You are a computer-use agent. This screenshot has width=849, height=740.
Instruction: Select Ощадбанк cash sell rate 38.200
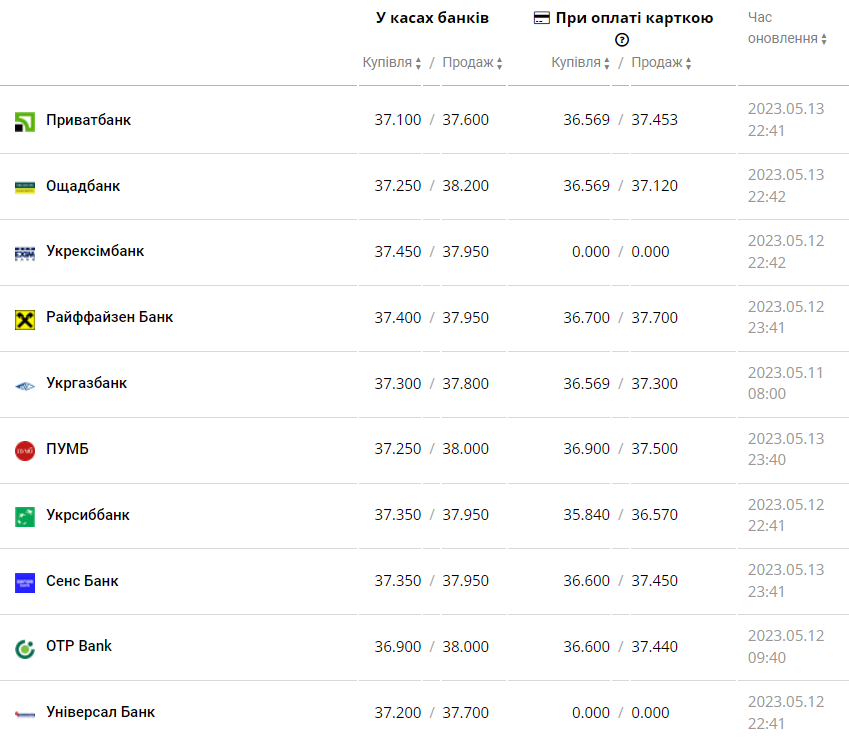[466, 186]
